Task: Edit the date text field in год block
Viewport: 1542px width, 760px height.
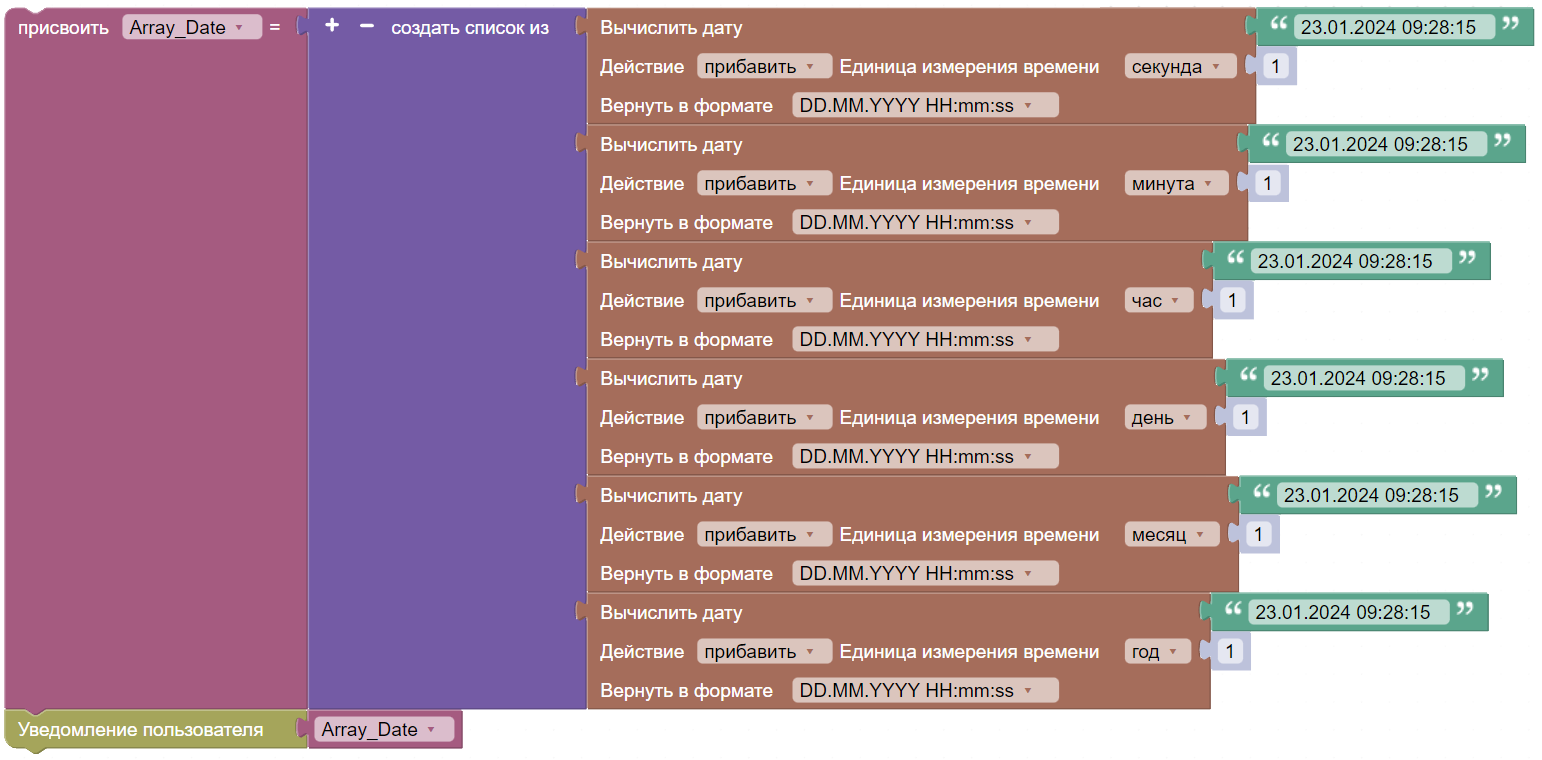Action: [1349, 613]
